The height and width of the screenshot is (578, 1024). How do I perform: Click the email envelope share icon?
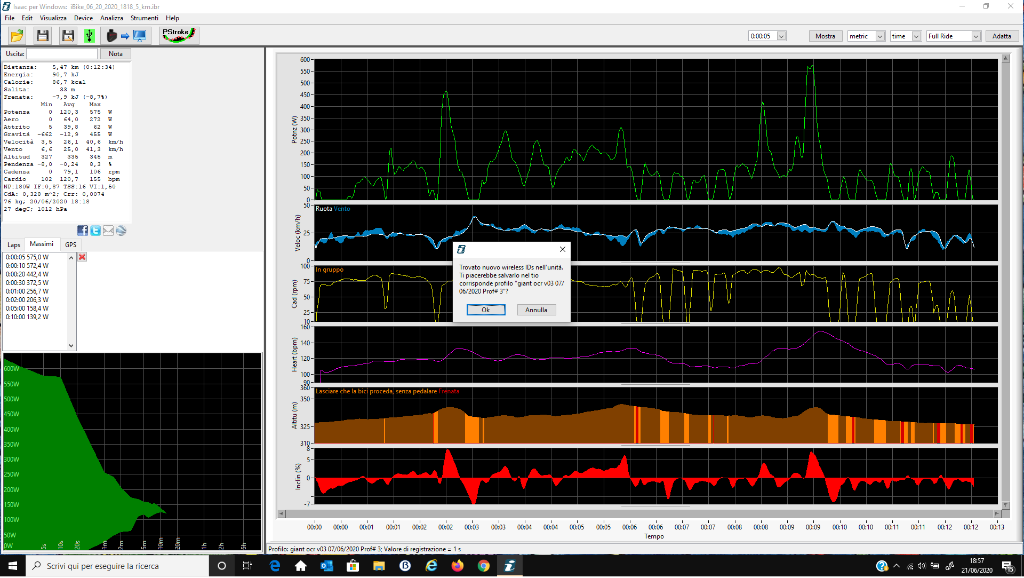pos(108,230)
